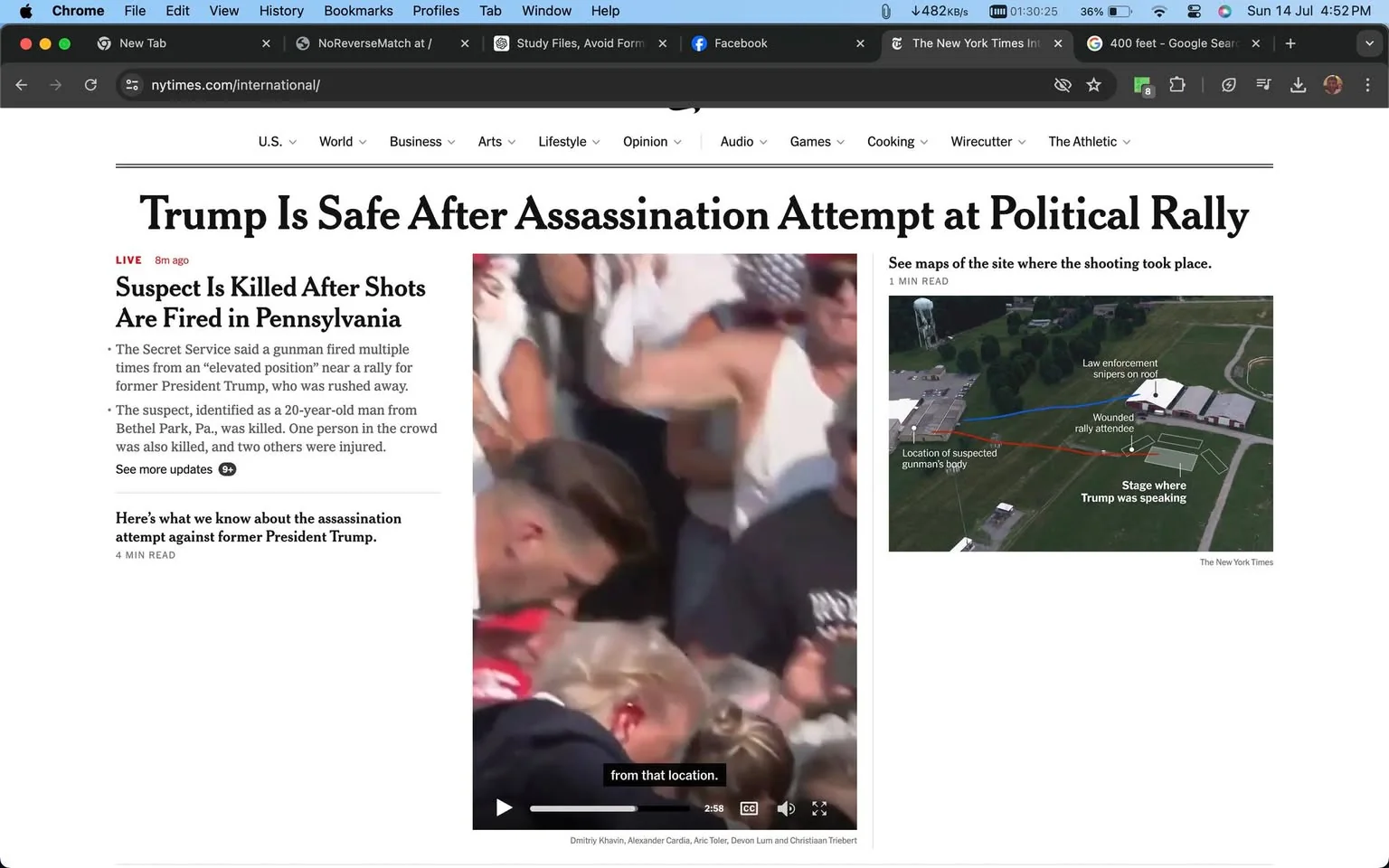Open the Extensions puzzle icon
Screen dimensions: 1389x868
tap(1177, 85)
